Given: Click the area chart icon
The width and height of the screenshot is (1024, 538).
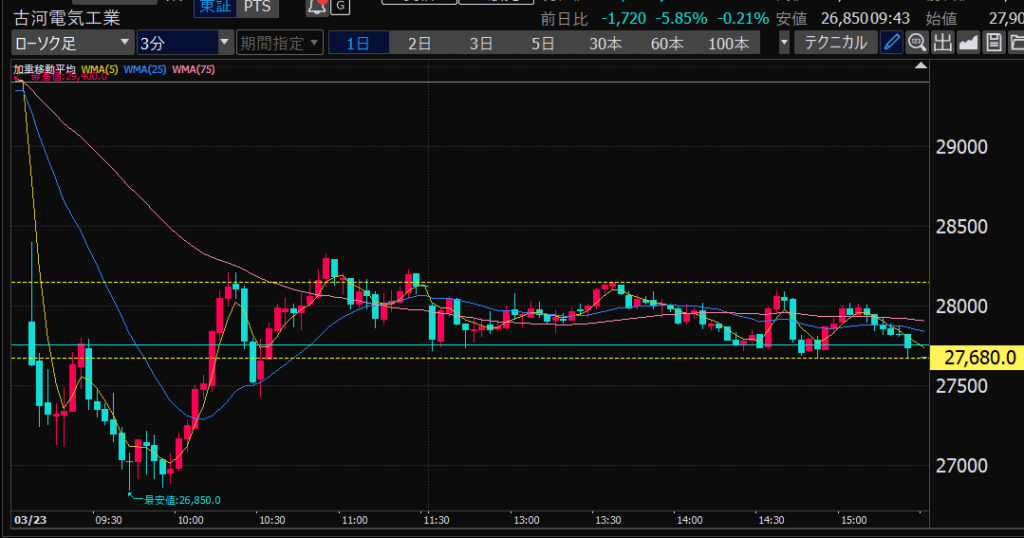Looking at the screenshot, I should (x=968, y=42).
